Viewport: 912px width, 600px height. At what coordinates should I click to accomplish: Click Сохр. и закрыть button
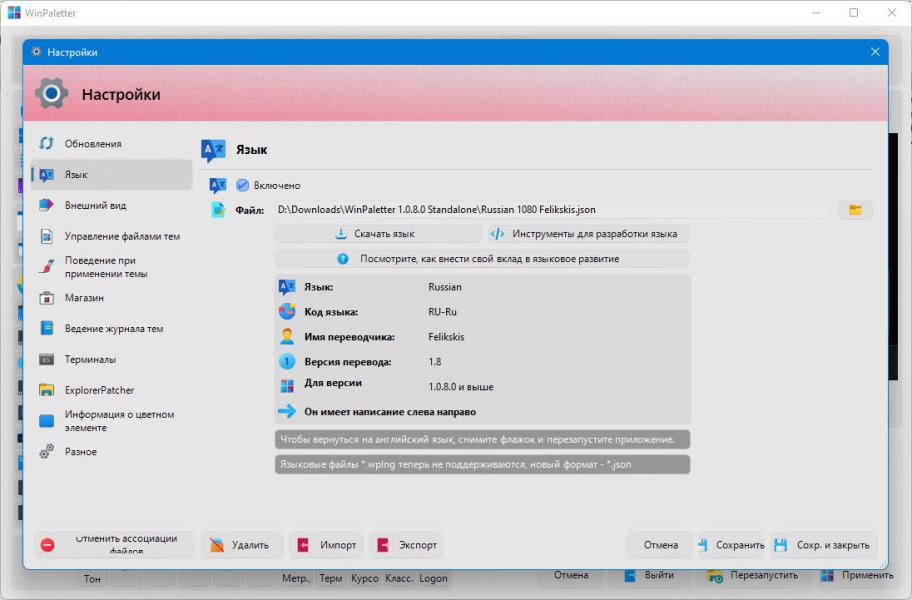[824, 545]
